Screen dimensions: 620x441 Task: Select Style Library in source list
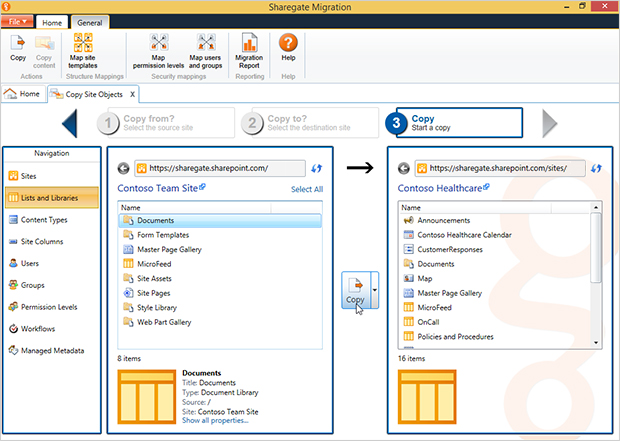(220, 308)
